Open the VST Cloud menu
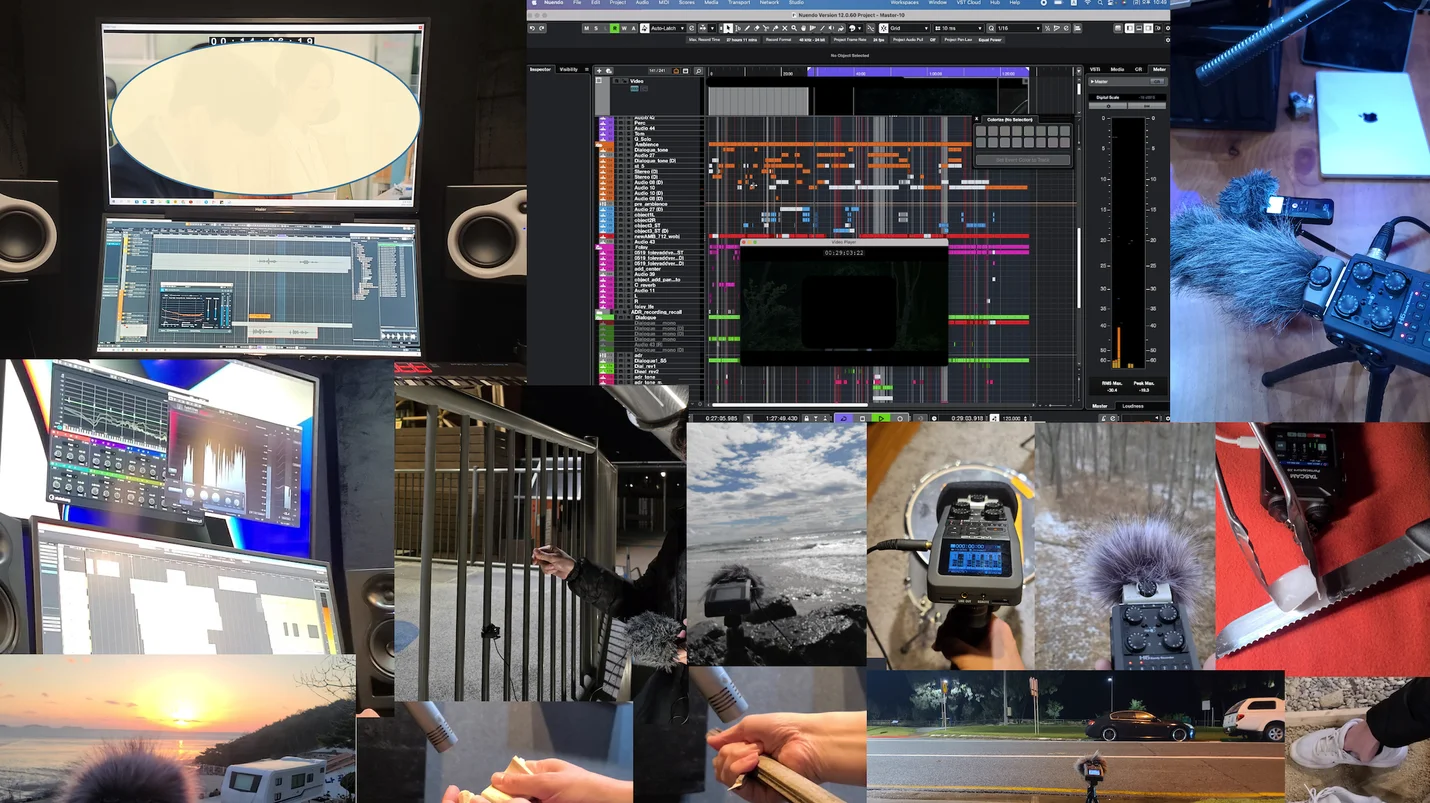The image size is (1430, 803). tap(969, 3)
